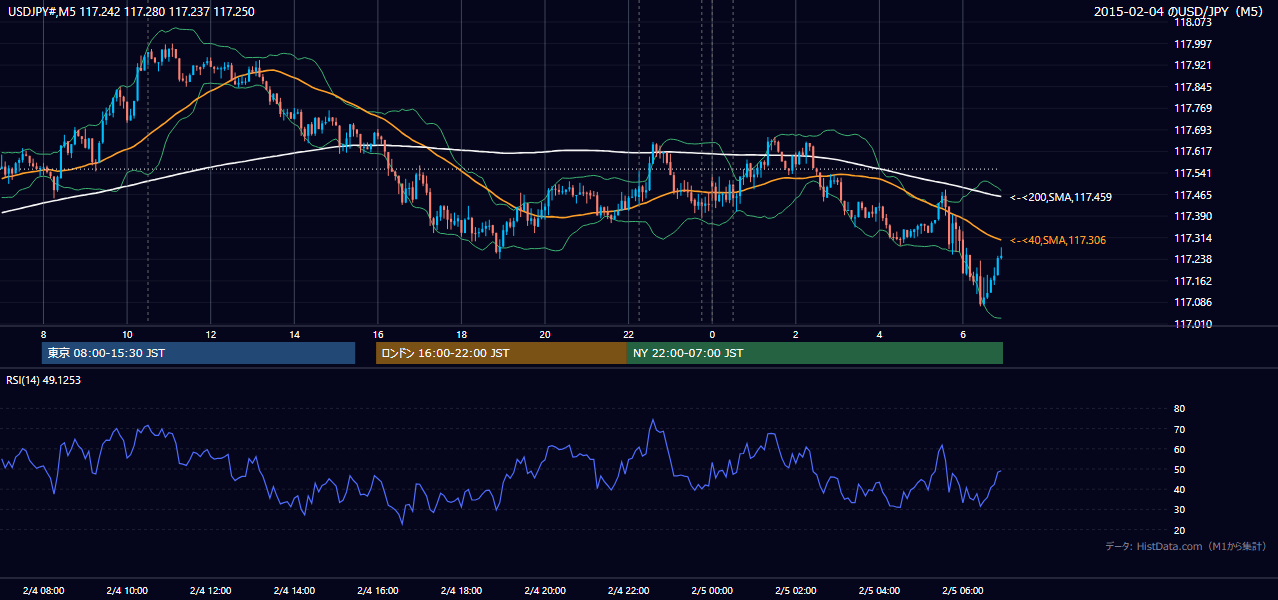Click price level 117.921 on price axis
Viewport: 1278px width, 600px height.
[1194, 65]
